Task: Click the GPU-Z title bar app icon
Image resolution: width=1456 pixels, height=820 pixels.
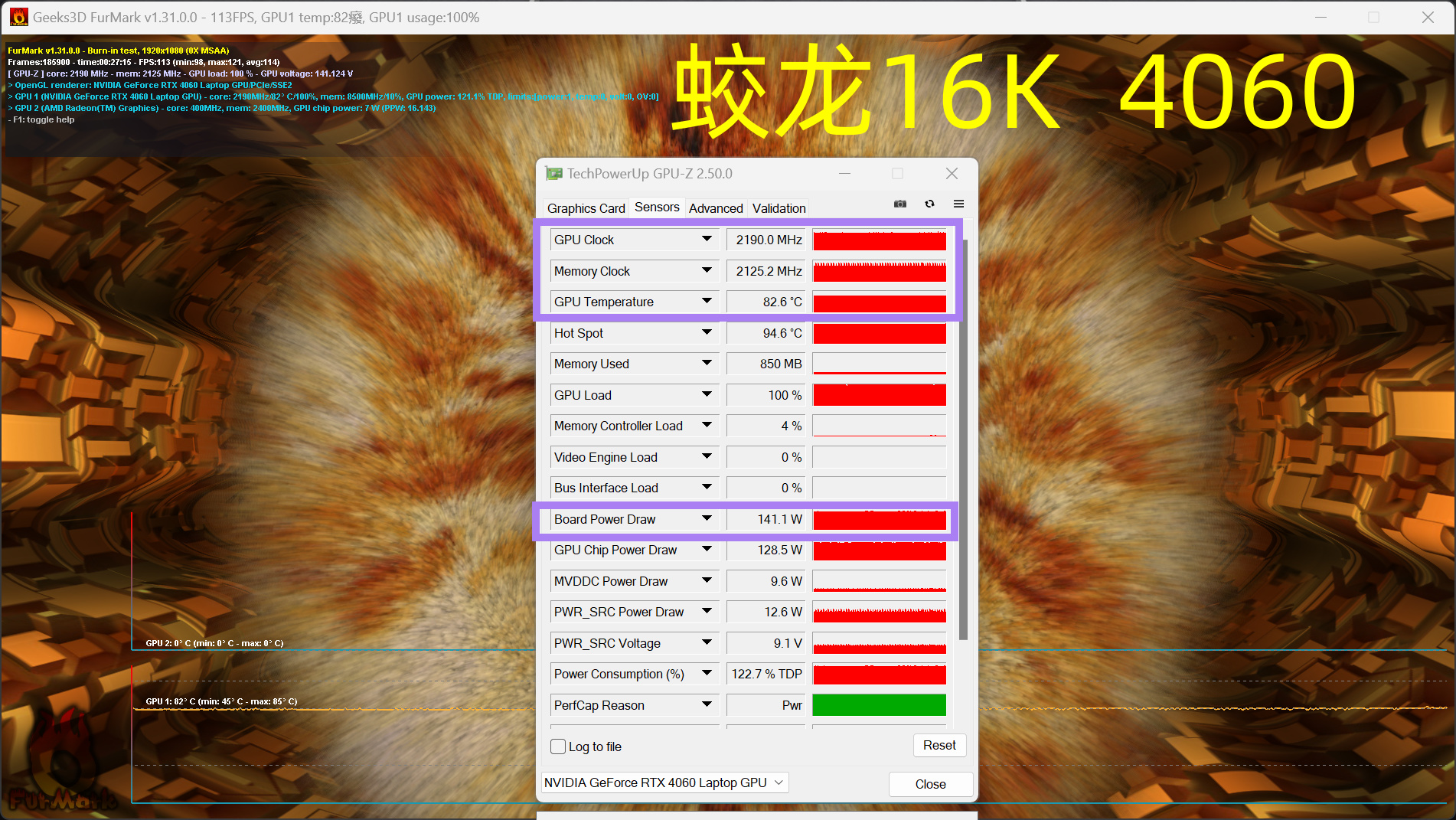Action: (553, 174)
